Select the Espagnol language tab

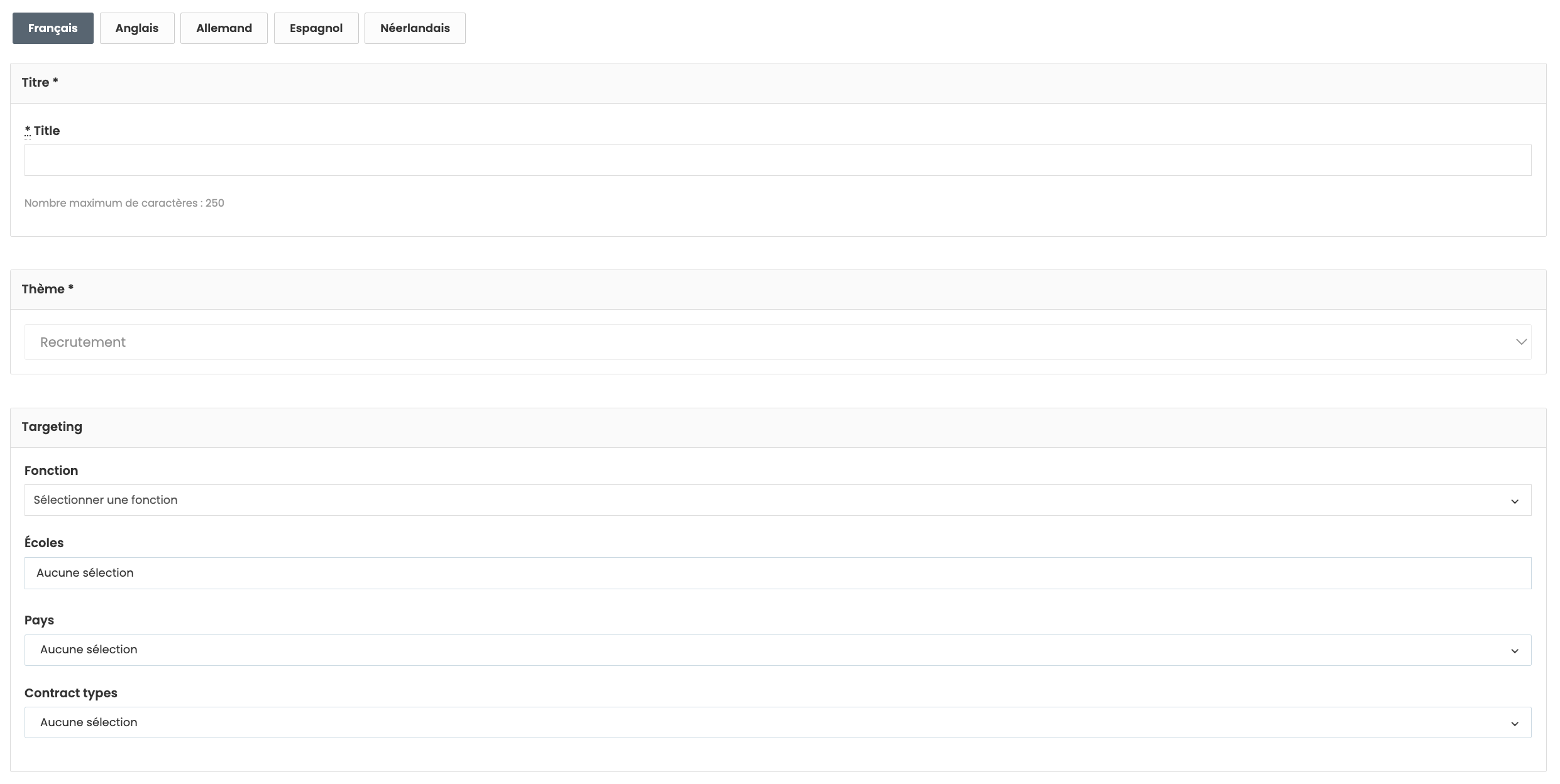click(316, 28)
